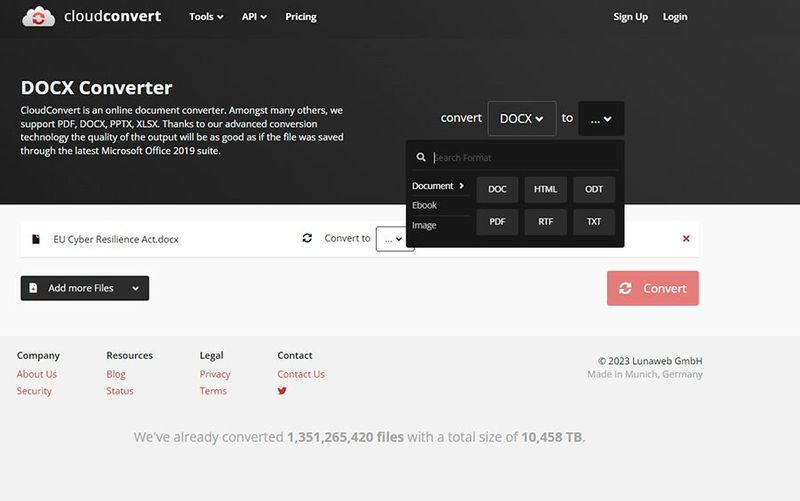Click the cloudconvert cloud logo icon
Viewport: 800px width, 501px height.
point(38,17)
